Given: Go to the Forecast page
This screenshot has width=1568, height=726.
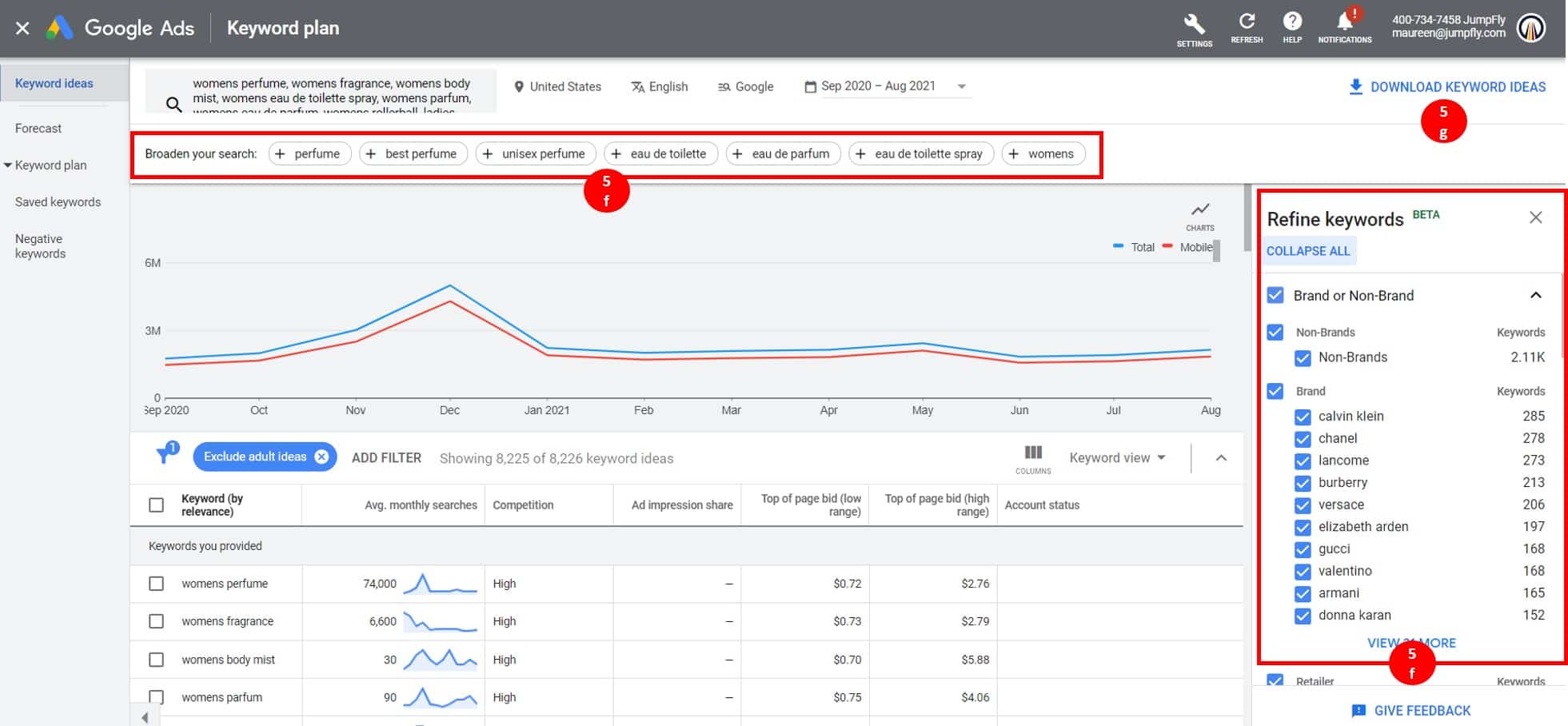Looking at the screenshot, I should [38, 128].
